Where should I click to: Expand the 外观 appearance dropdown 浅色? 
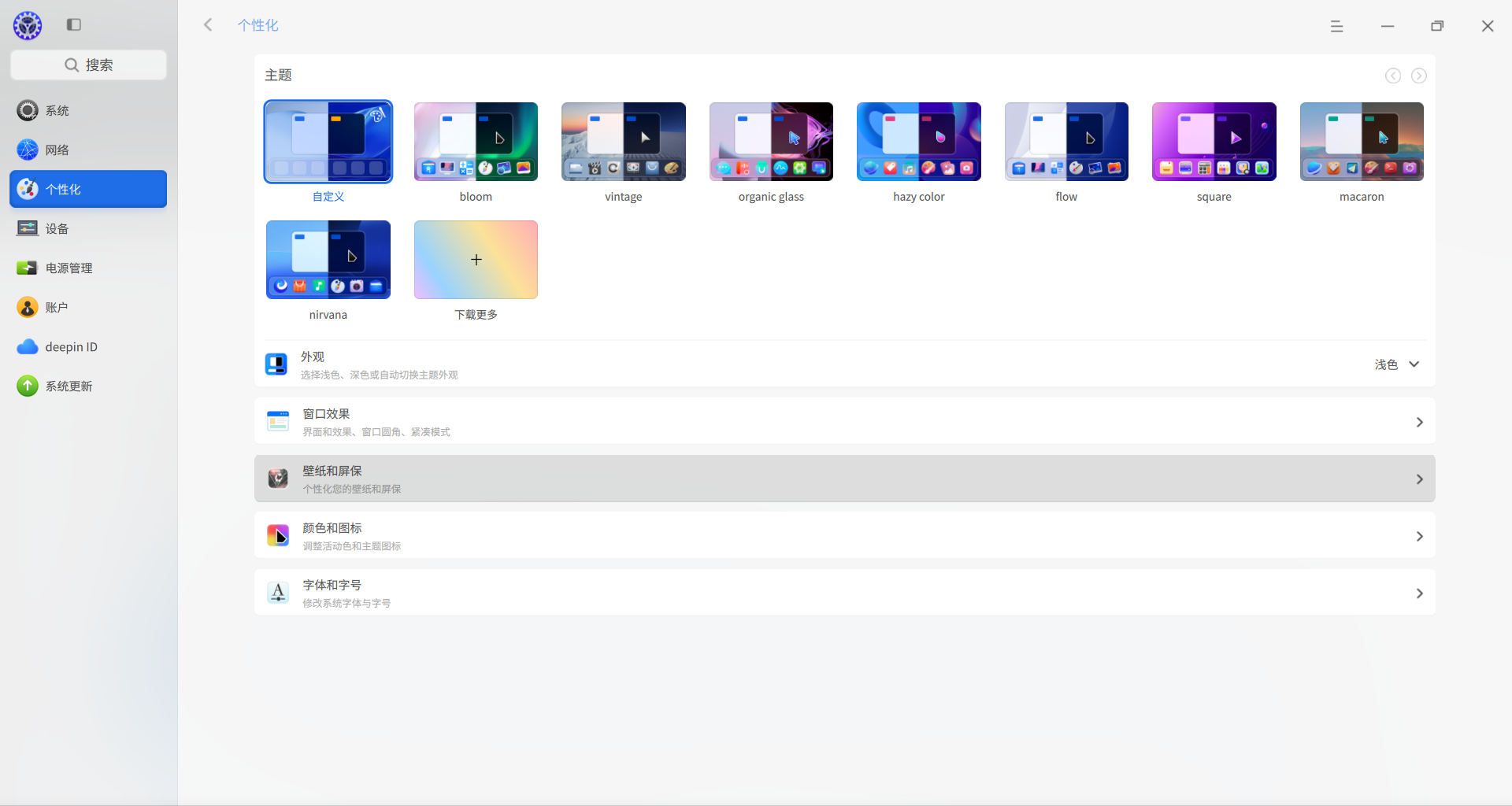(1397, 364)
